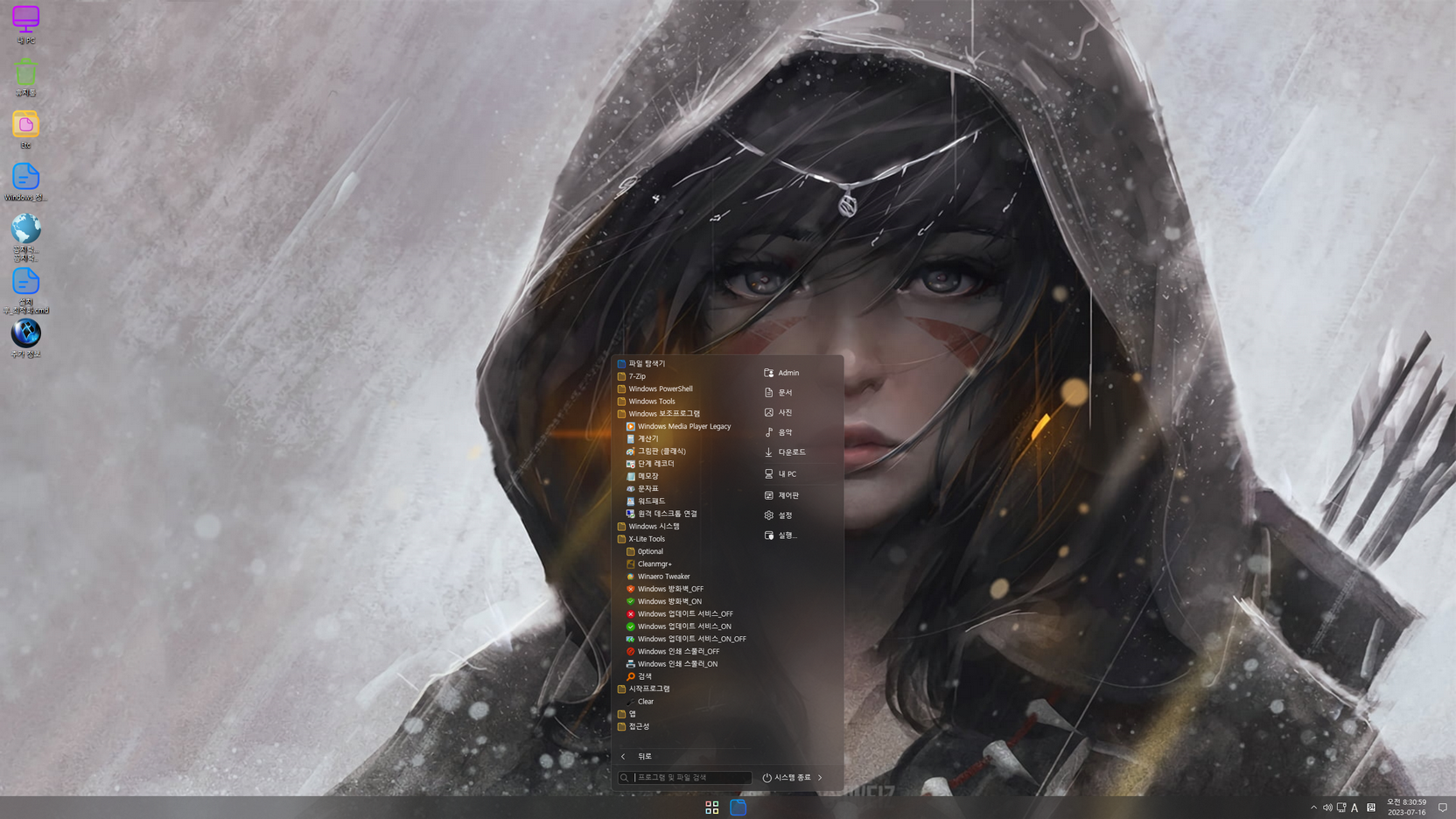Select the Windows_정... file icon on the desktop
Screen dimensions: 1456x819
click(x=25, y=182)
